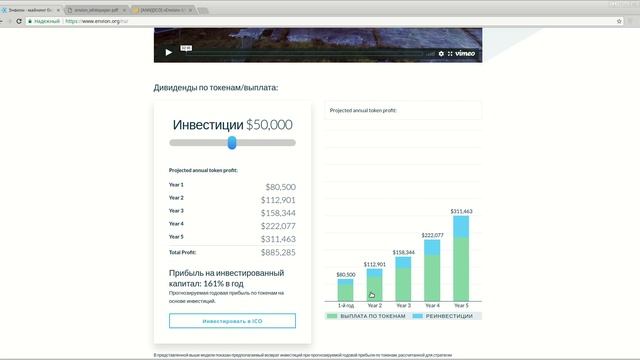Close the third browser tab
This screenshot has height=360, width=640.
[x=190, y=10]
